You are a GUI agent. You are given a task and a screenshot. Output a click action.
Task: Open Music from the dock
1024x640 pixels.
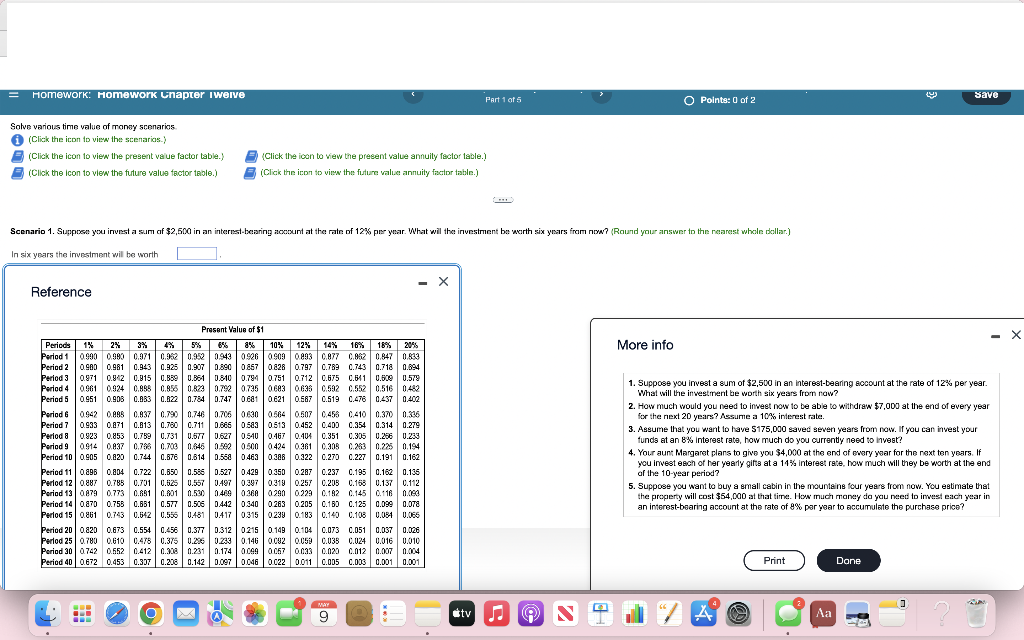click(x=496, y=613)
